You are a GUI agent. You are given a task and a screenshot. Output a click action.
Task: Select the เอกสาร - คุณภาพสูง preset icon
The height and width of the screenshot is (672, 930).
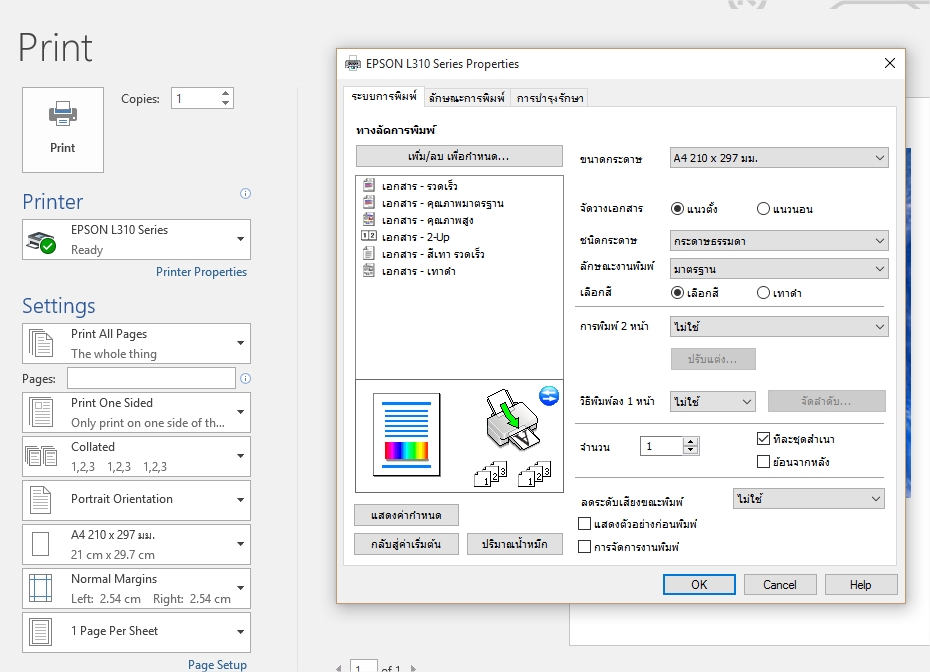[368, 219]
